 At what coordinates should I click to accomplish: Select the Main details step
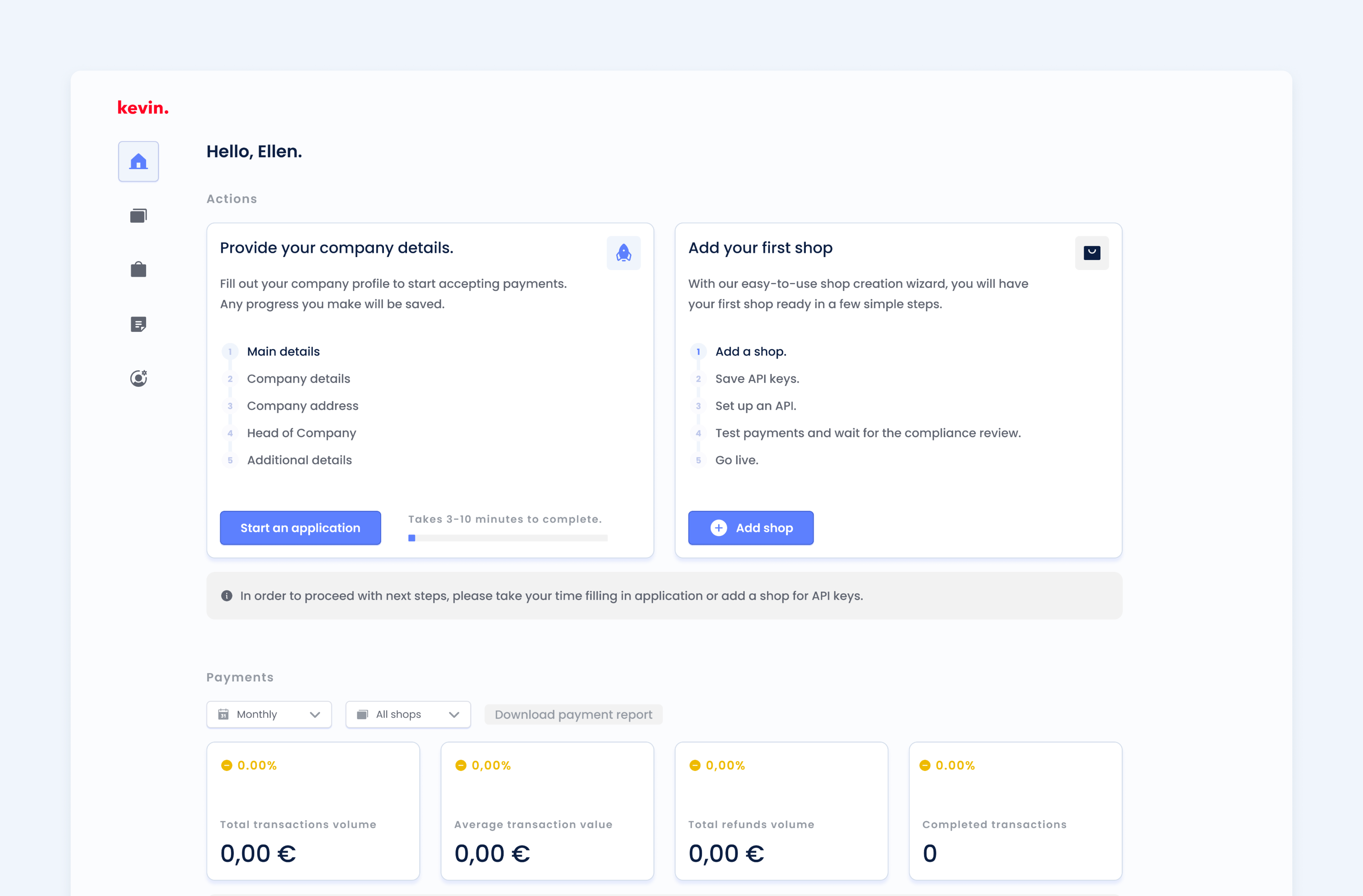coord(283,351)
